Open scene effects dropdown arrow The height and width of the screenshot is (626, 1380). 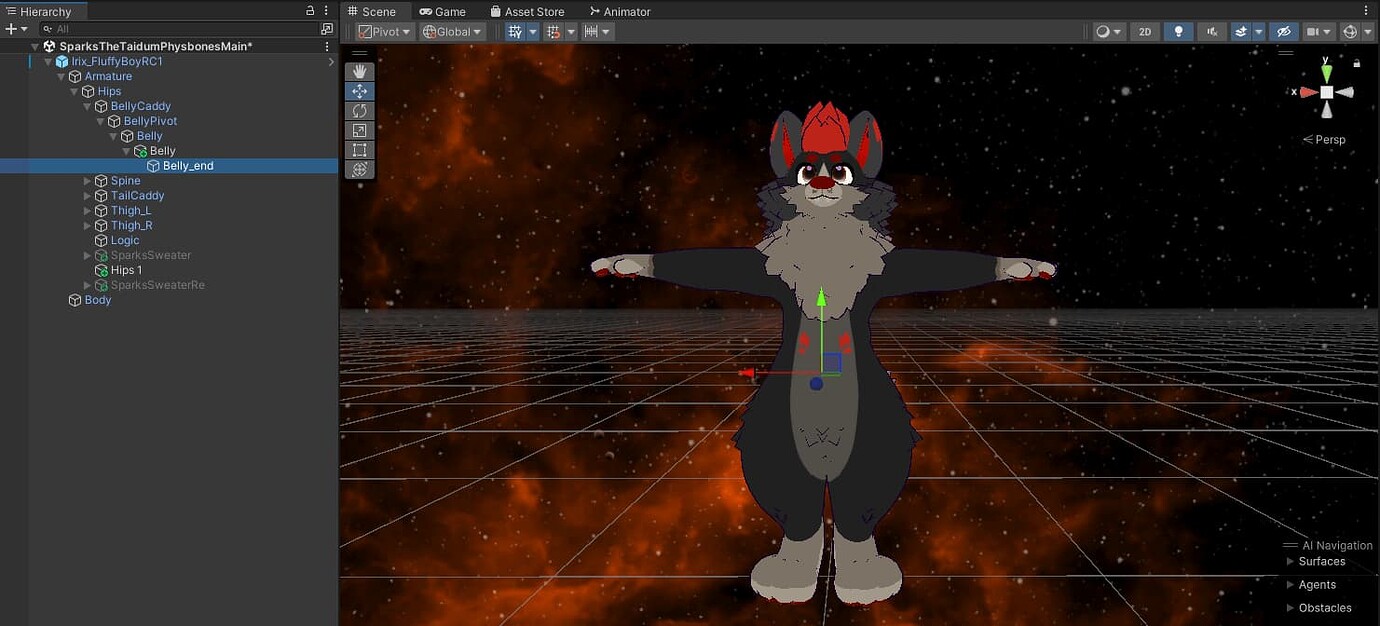1259,32
